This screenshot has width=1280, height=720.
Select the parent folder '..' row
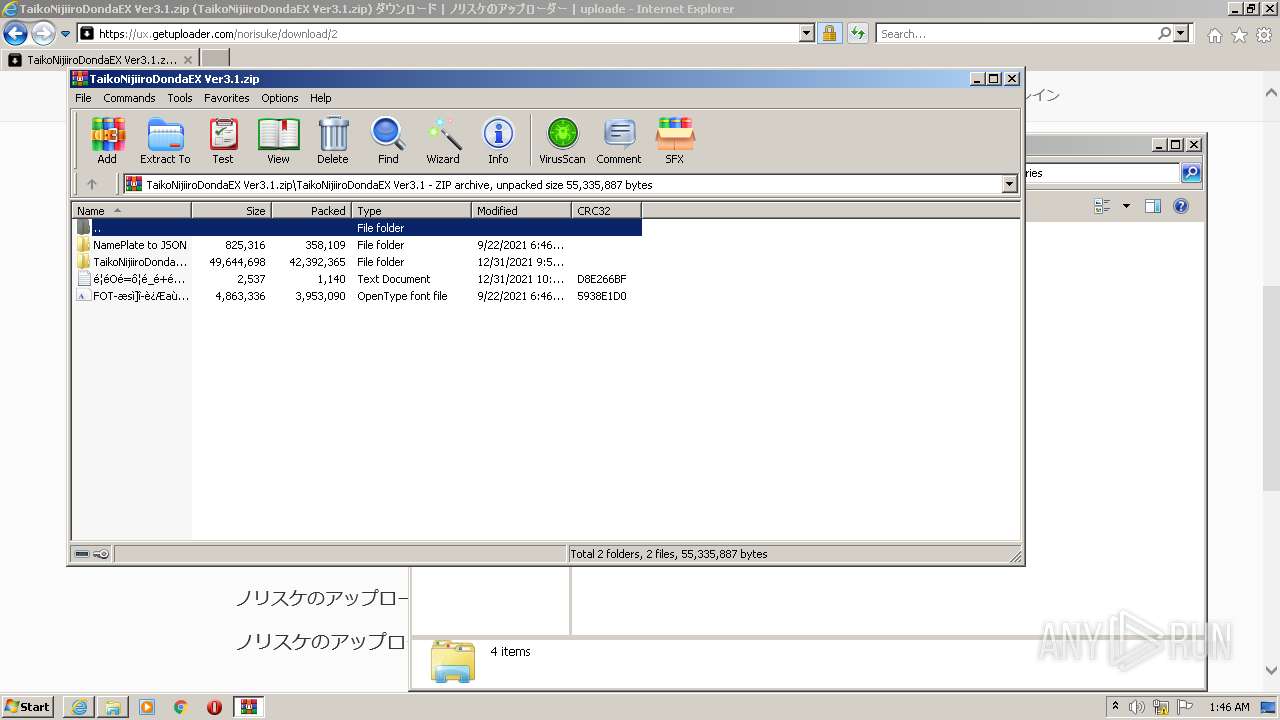(x=357, y=228)
